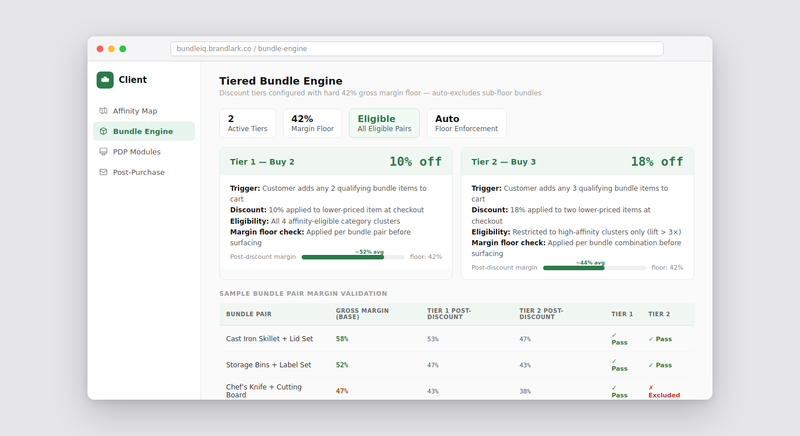Image resolution: width=800 pixels, height=436 pixels.
Task: Click the Gross Margin (Base) column header
Action: pyautogui.click(x=362, y=314)
